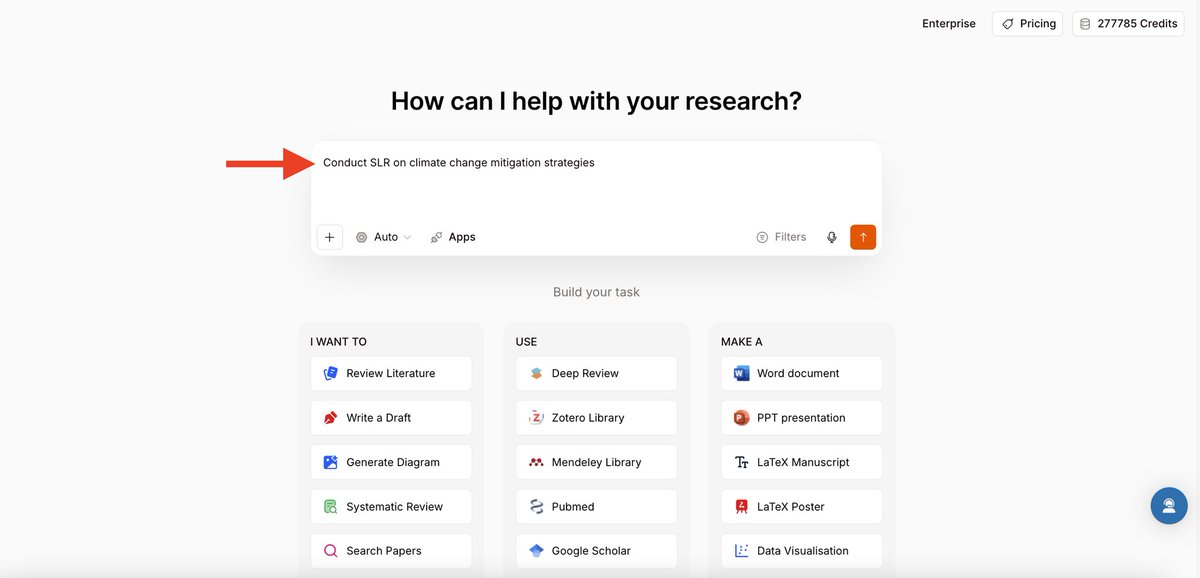Click the 'Build your task' label
Image resolution: width=1200 pixels, height=578 pixels.
(596, 292)
